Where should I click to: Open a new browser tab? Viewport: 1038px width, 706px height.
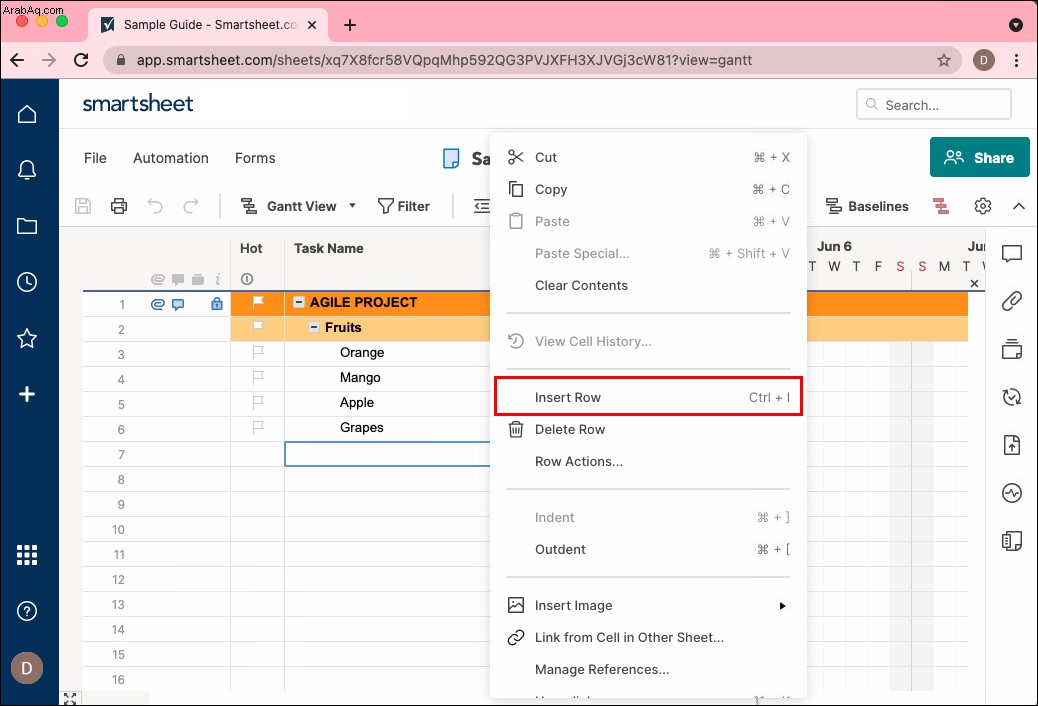tap(350, 25)
